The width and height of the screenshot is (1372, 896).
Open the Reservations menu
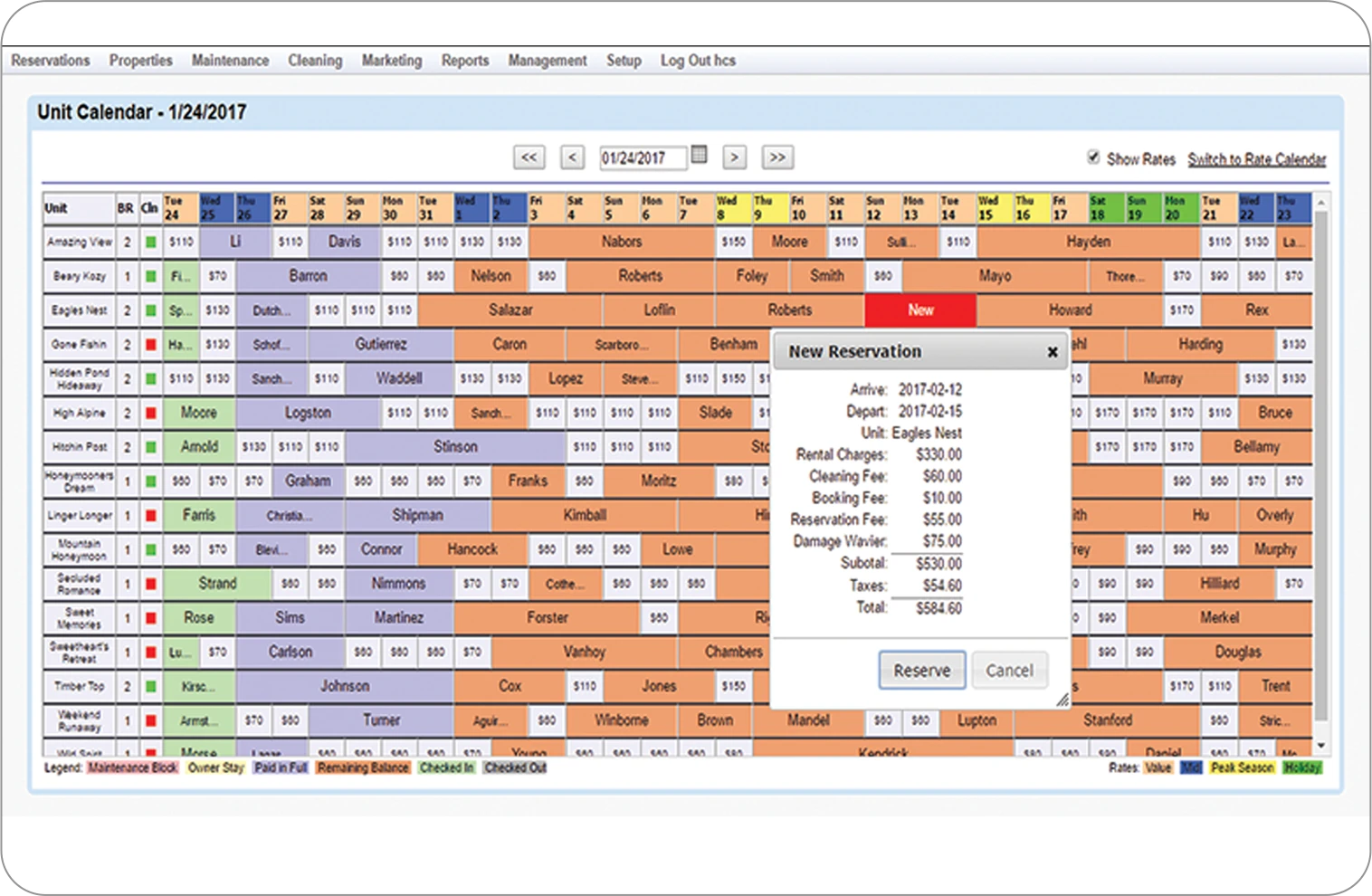click(x=51, y=61)
